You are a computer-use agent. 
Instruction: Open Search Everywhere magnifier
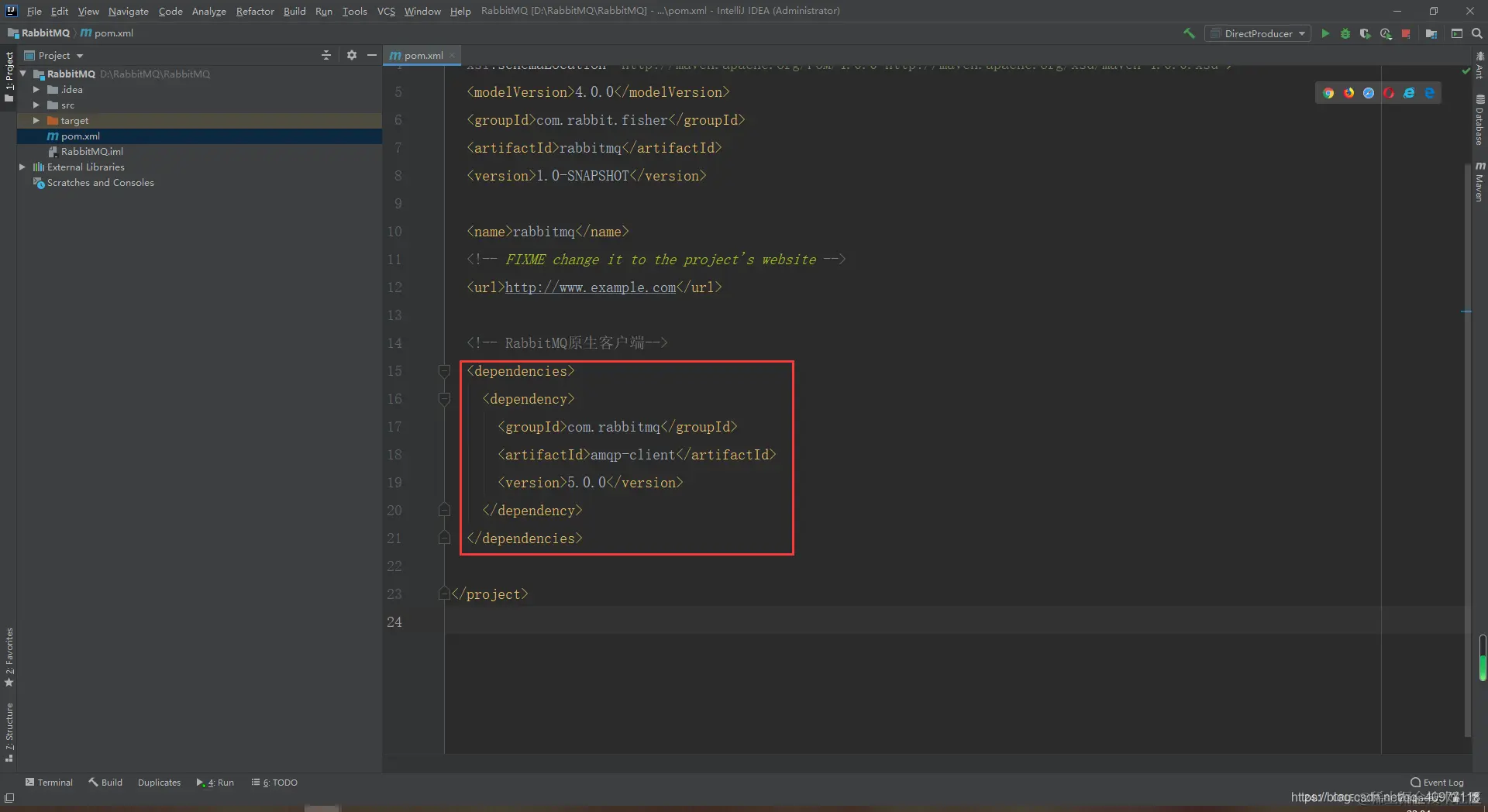pyautogui.click(x=1477, y=33)
